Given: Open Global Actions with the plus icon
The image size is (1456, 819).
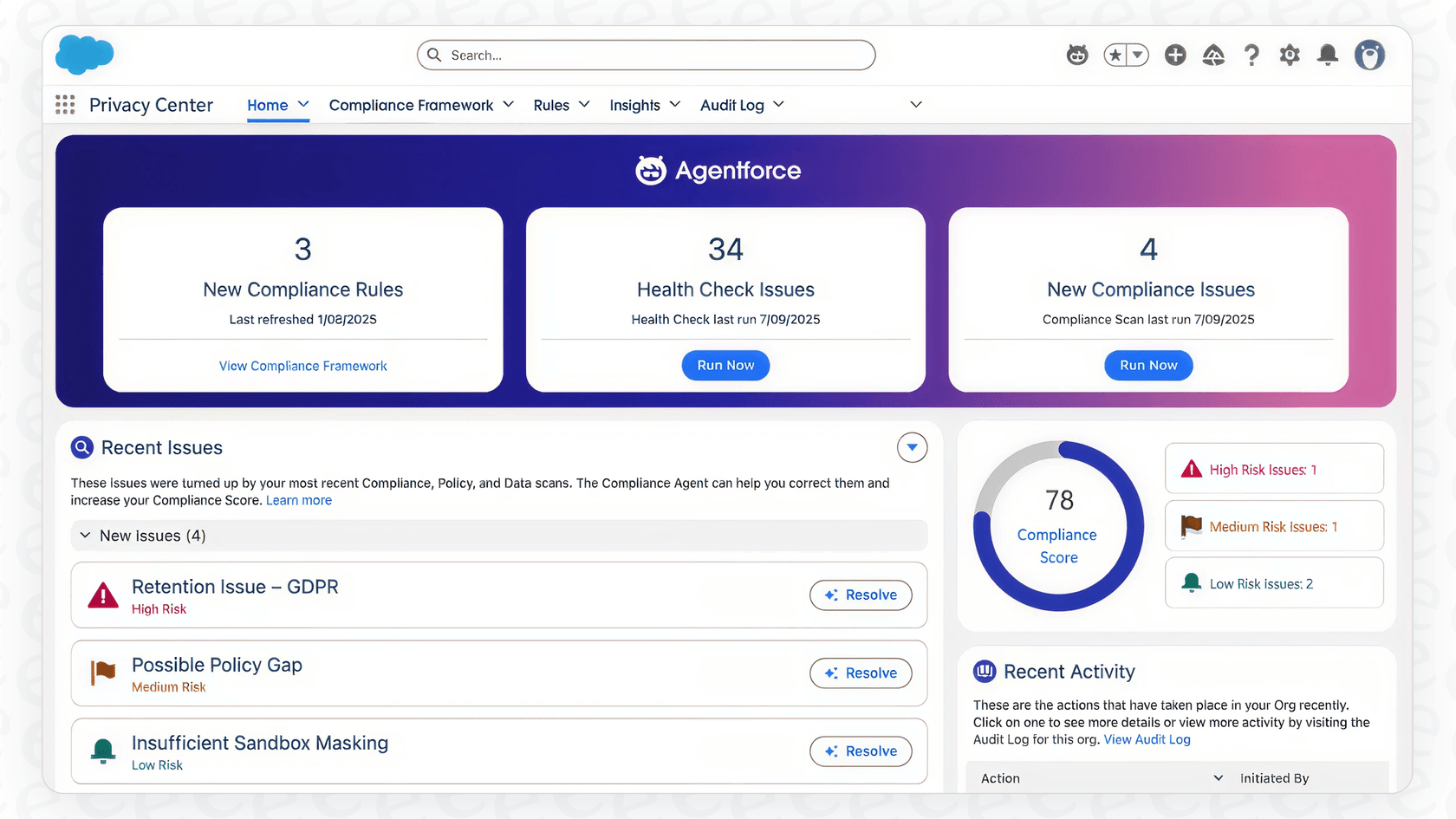Looking at the screenshot, I should (1175, 55).
